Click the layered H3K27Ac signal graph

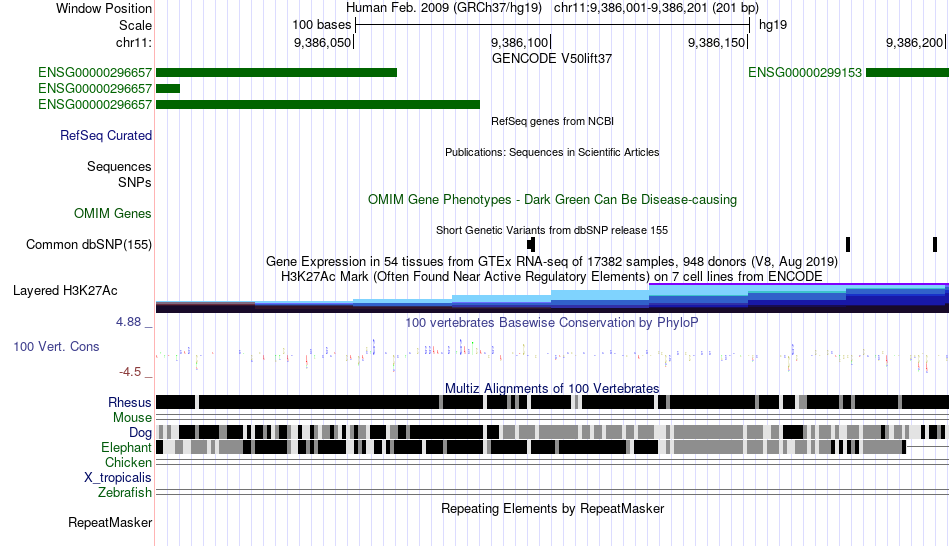pos(552,298)
